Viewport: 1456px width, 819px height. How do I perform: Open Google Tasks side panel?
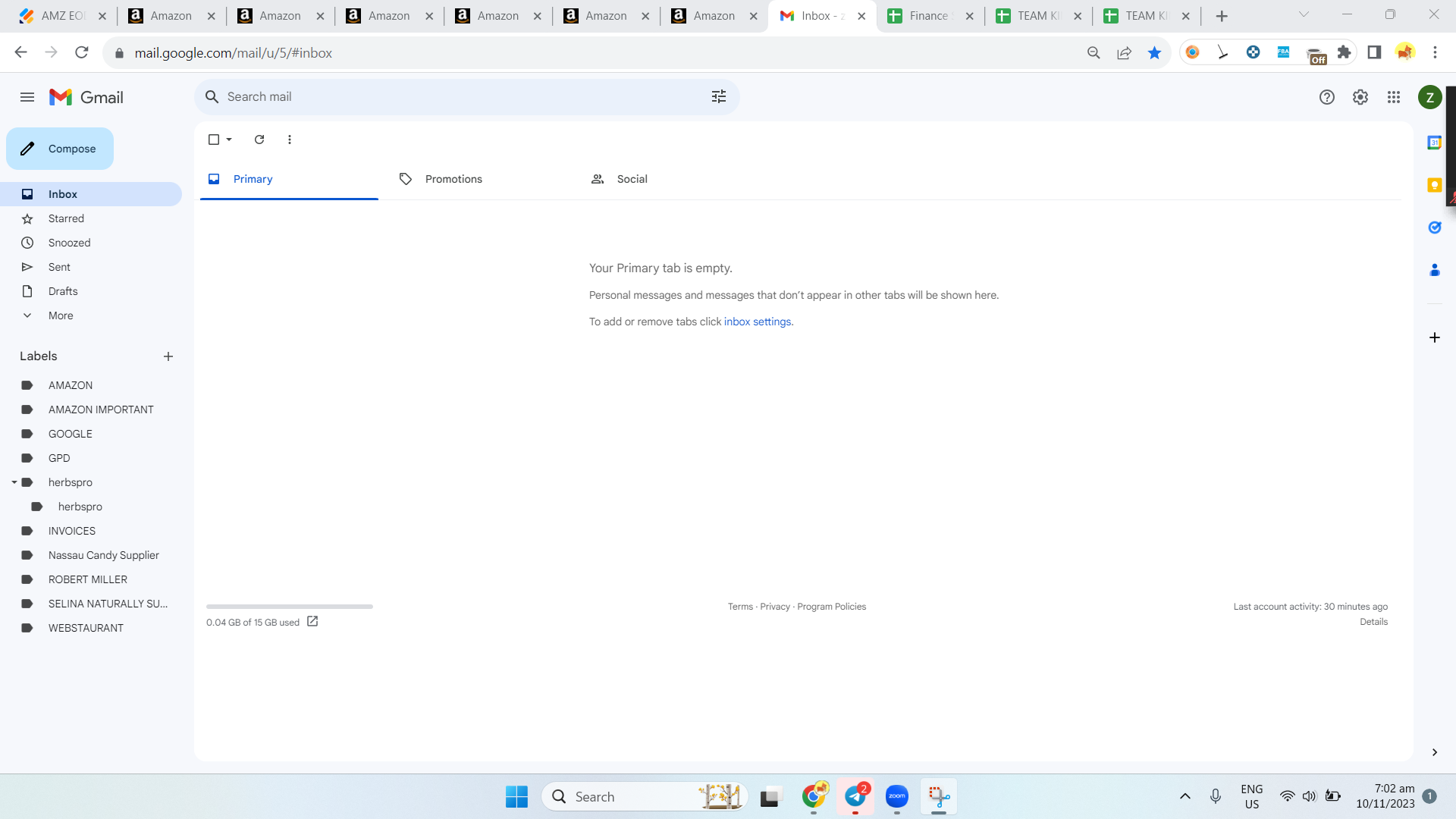pos(1434,227)
